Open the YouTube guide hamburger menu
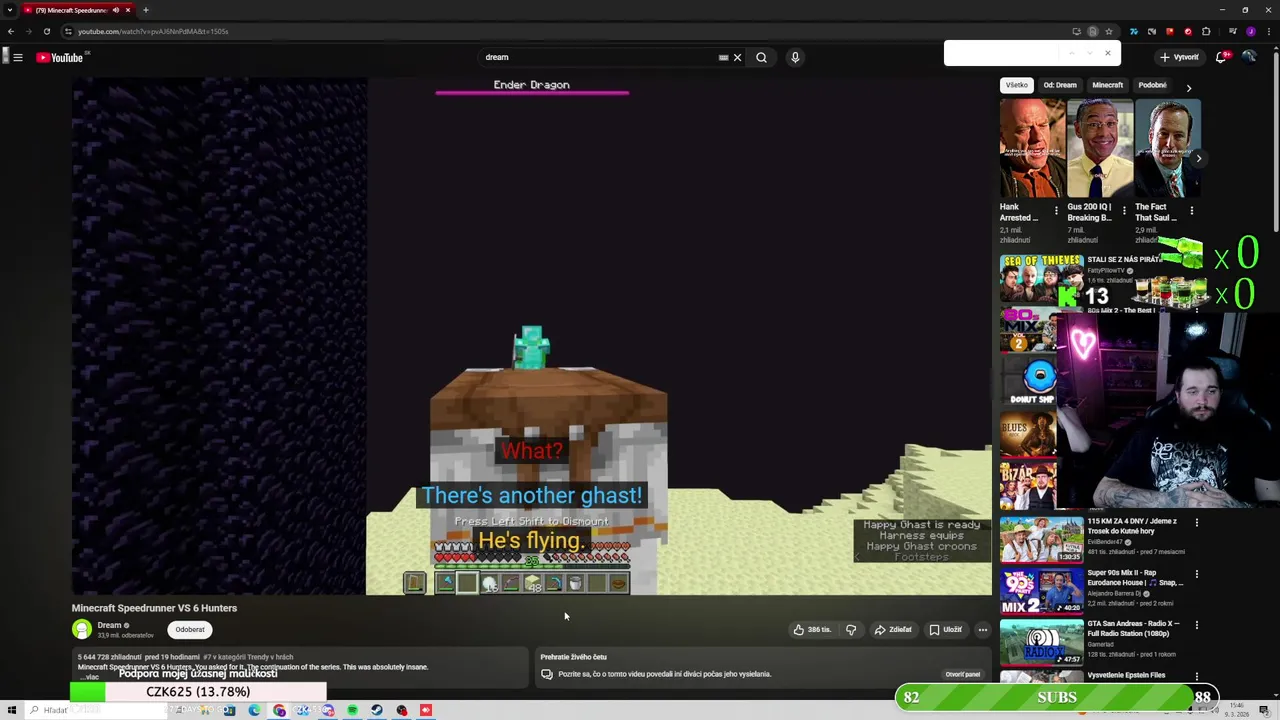The height and width of the screenshot is (720, 1280). pos(18,57)
